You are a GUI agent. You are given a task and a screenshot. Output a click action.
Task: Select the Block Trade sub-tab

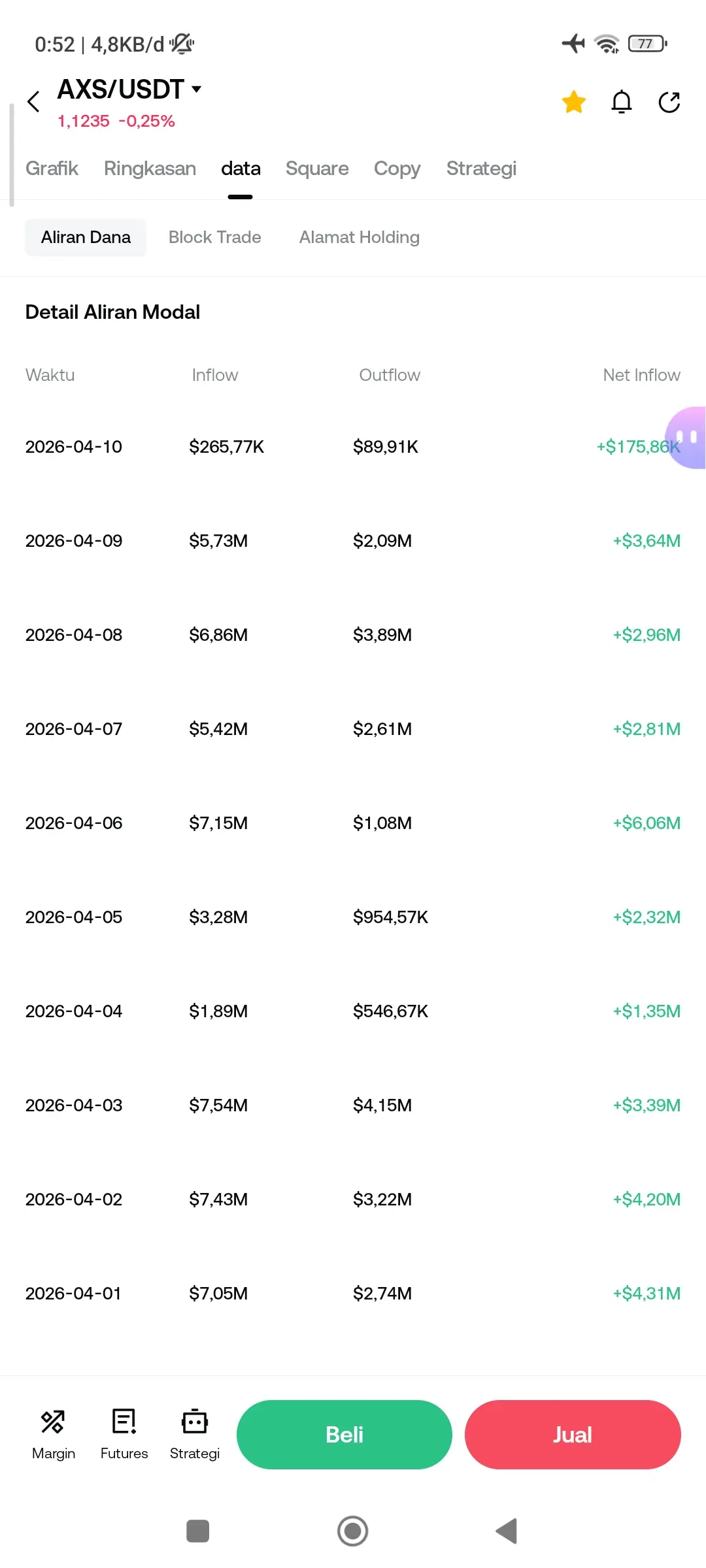[214, 237]
